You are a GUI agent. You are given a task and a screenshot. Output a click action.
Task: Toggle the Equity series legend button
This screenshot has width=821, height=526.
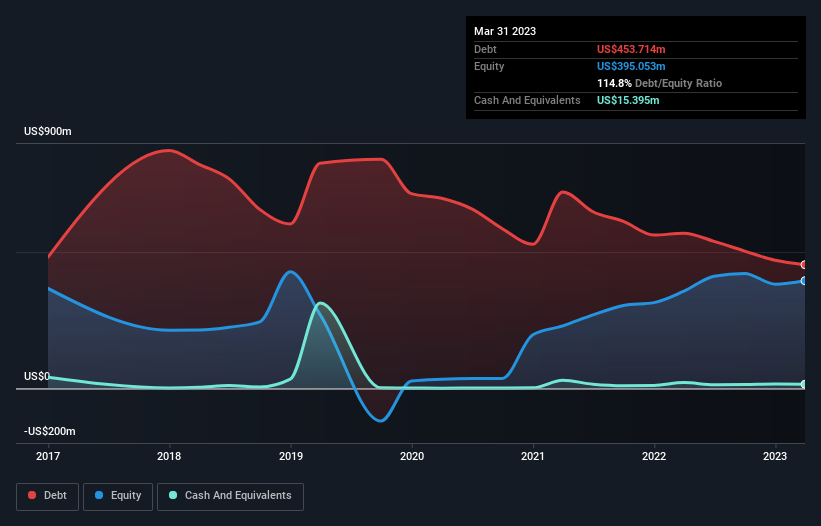(x=118, y=496)
